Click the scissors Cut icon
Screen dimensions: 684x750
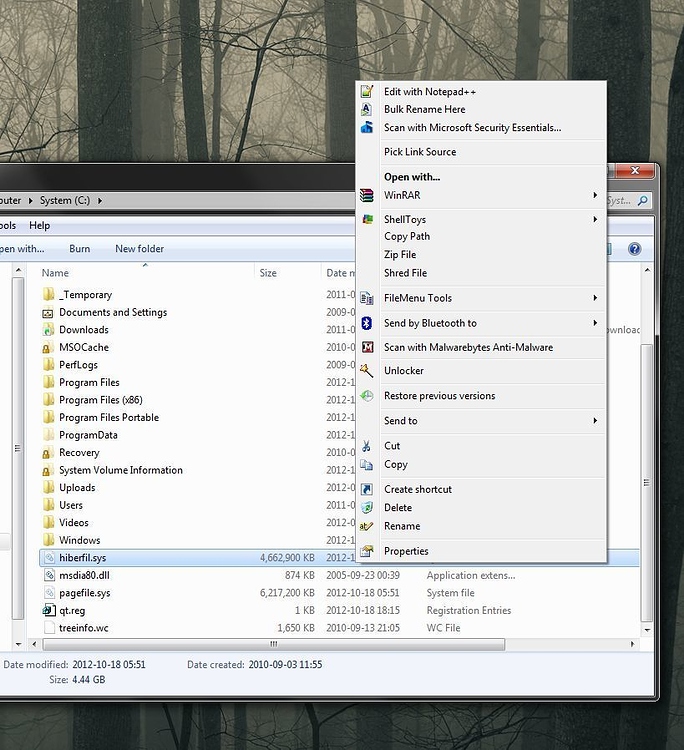pyautogui.click(x=366, y=446)
